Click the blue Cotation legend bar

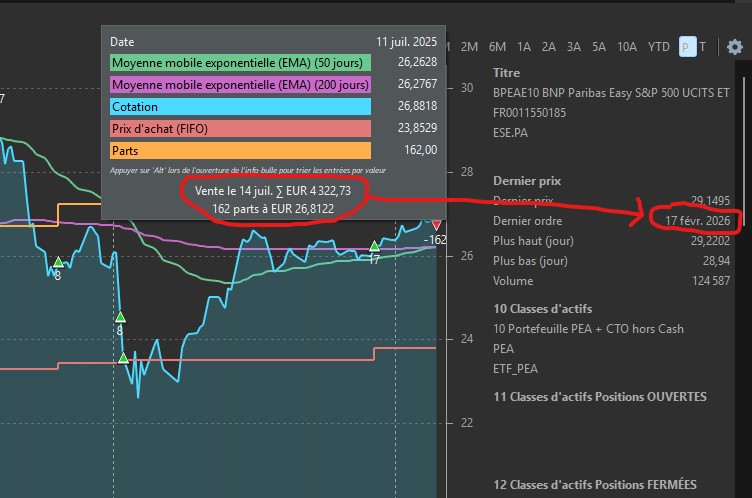(241, 107)
